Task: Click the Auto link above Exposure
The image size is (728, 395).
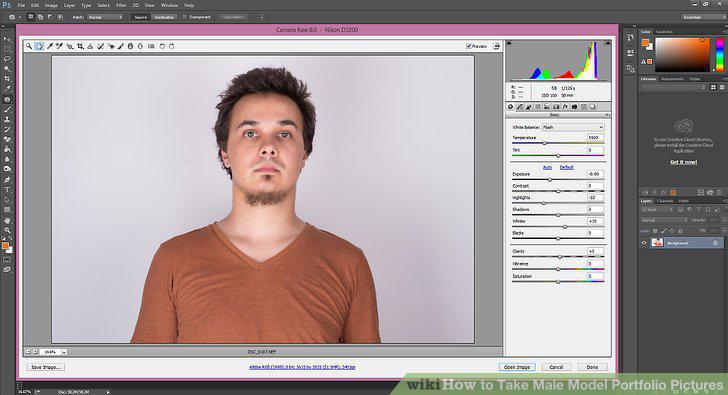Action: click(x=547, y=167)
